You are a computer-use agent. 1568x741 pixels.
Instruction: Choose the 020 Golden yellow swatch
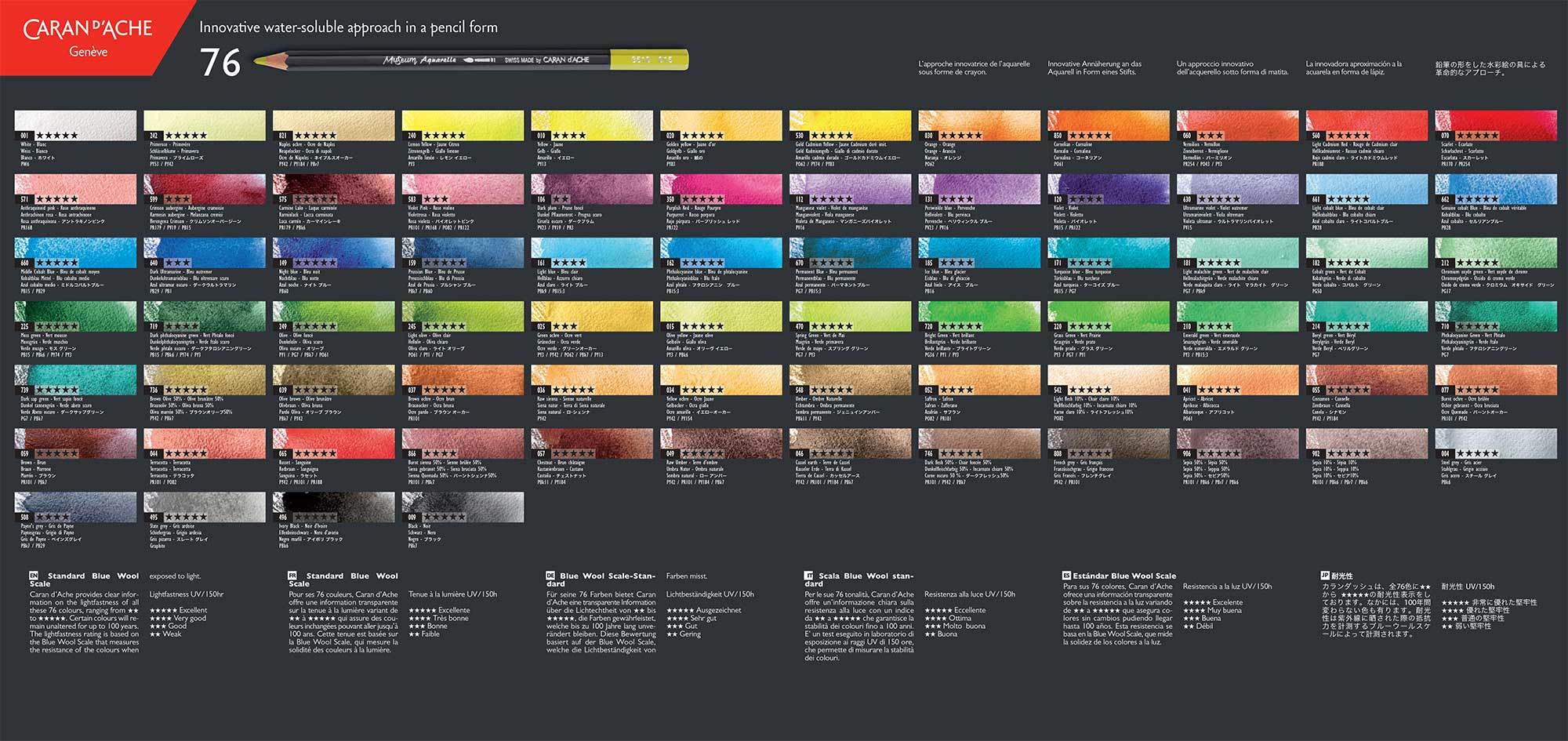(x=721, y=125)
